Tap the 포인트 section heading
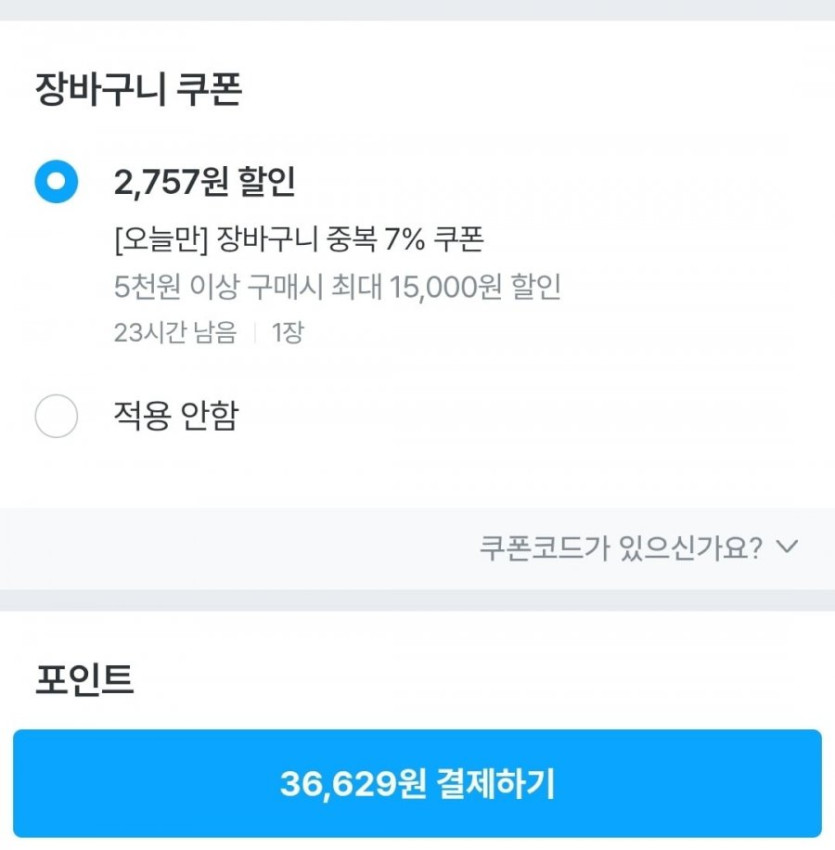This screenshot has width=835, height=850. point(84,679)
